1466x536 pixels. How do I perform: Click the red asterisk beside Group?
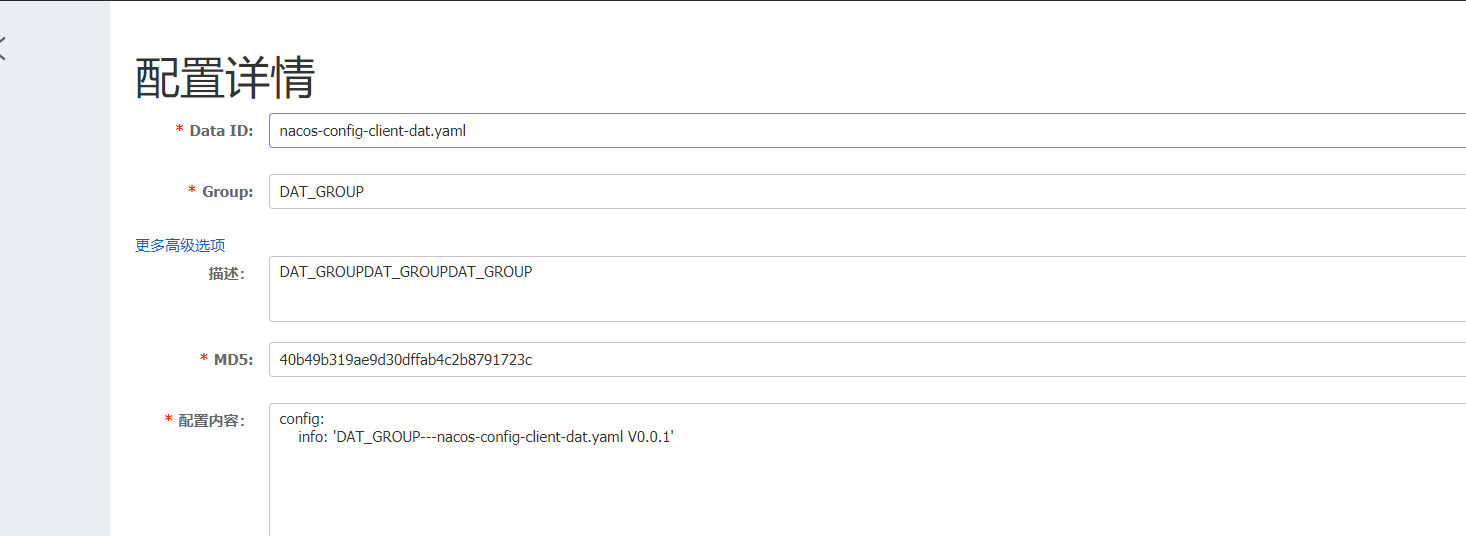point(192,191)
